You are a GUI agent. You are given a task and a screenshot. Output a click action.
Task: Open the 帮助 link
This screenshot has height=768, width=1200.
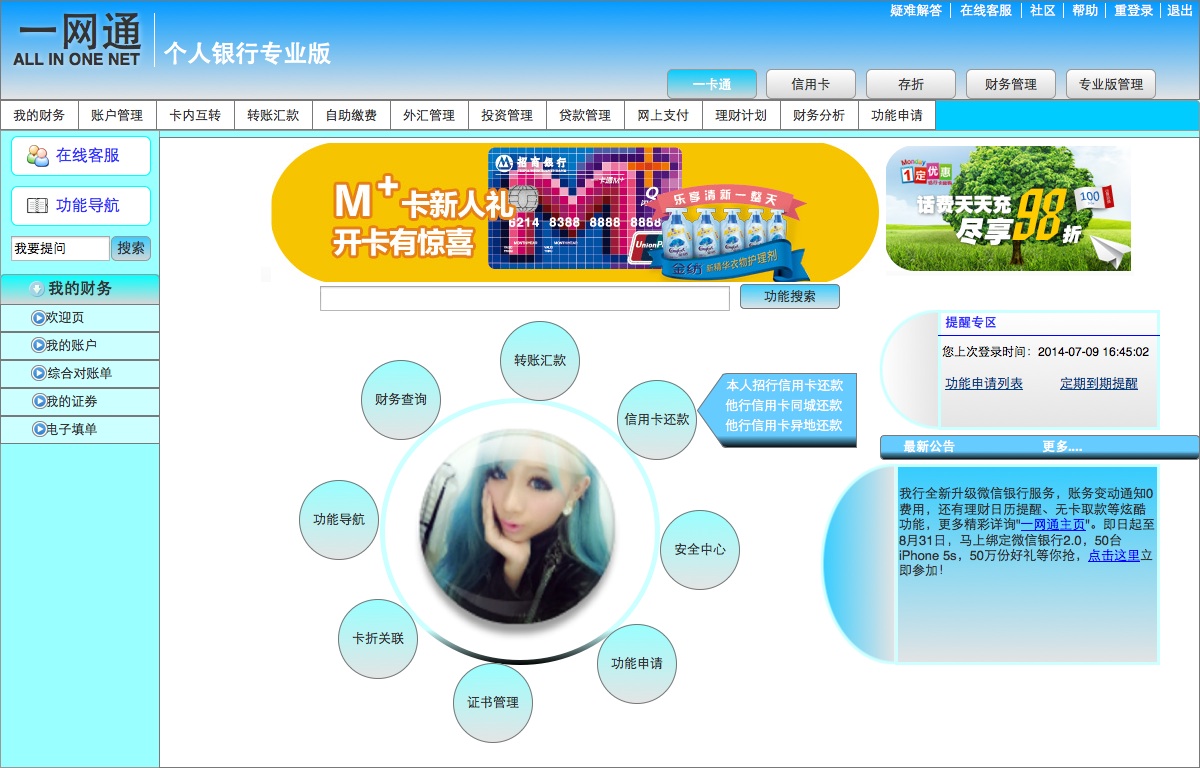[x=1085, y=10]
